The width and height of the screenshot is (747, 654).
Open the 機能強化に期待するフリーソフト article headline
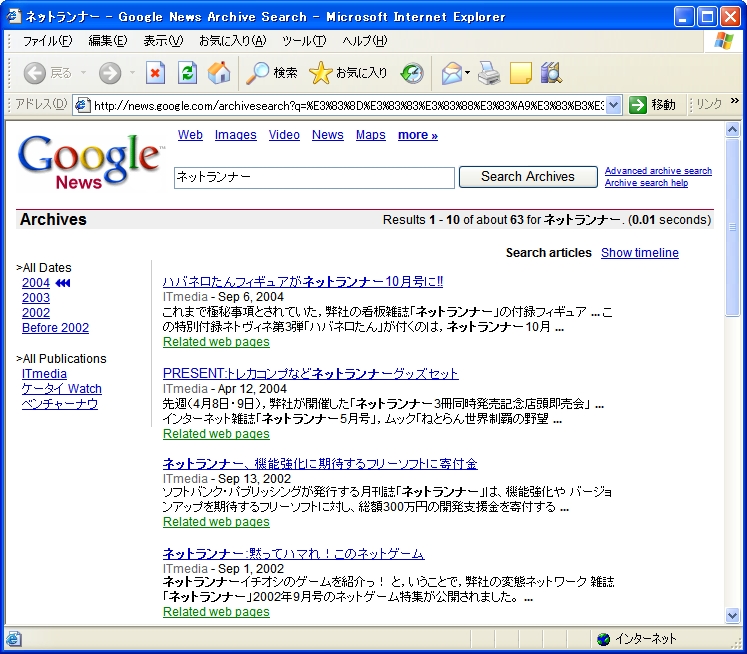coord(320,463)
